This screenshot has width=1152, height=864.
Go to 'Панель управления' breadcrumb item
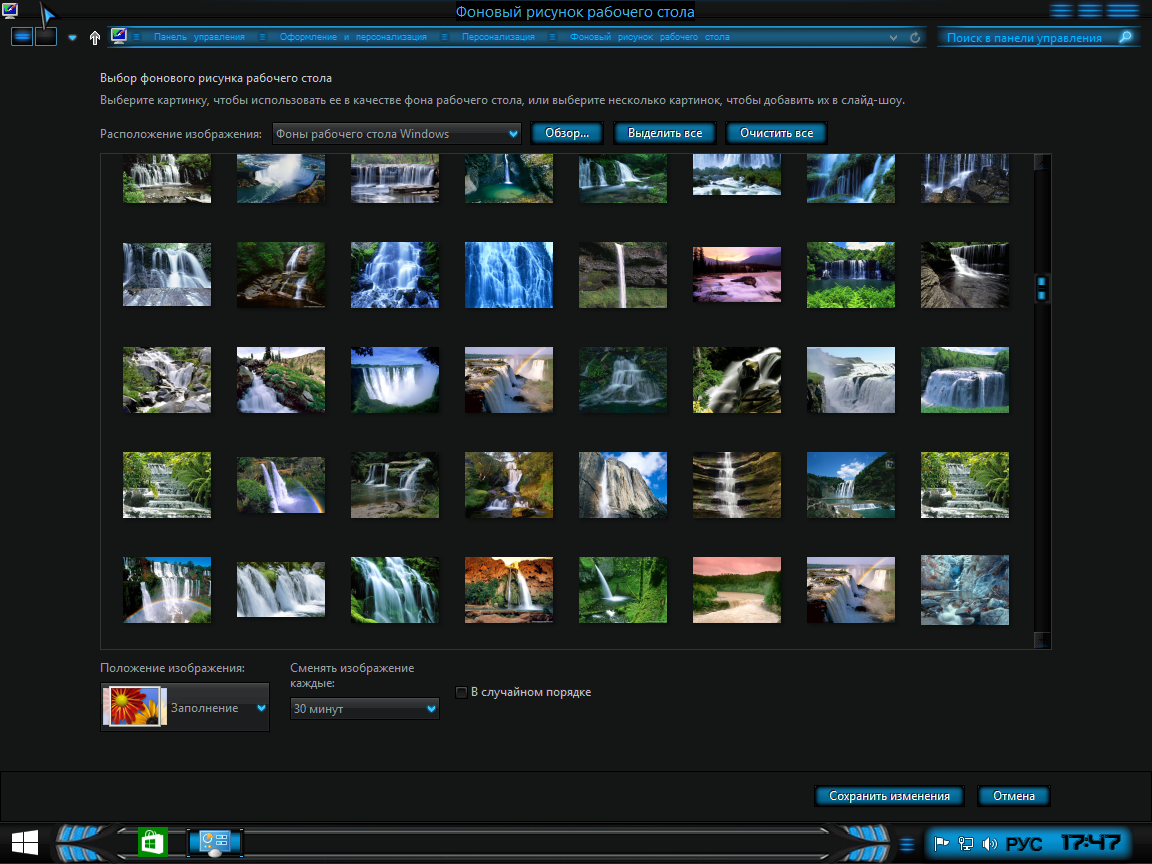coord(199,37)
